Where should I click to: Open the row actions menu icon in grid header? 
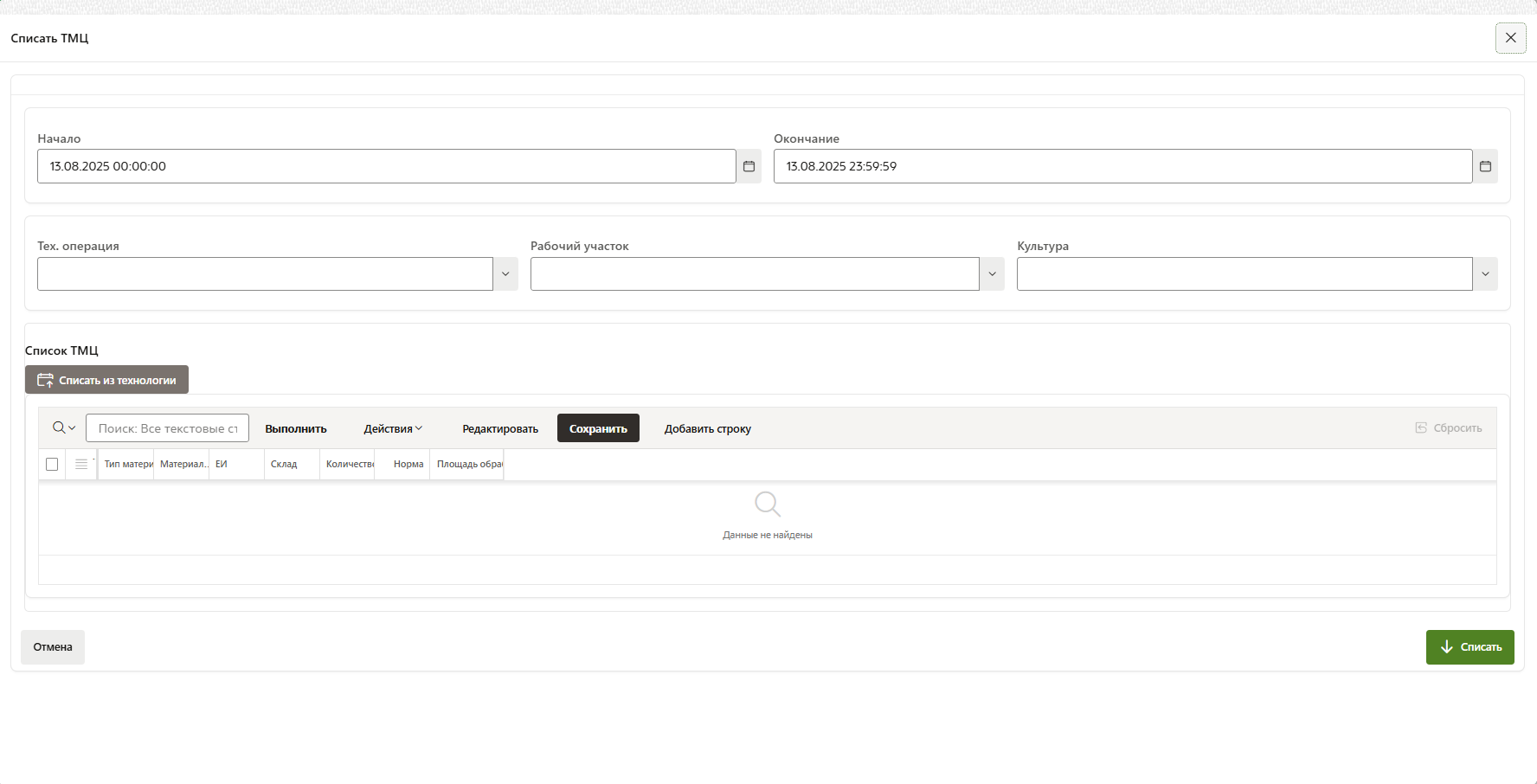point(81,465)
